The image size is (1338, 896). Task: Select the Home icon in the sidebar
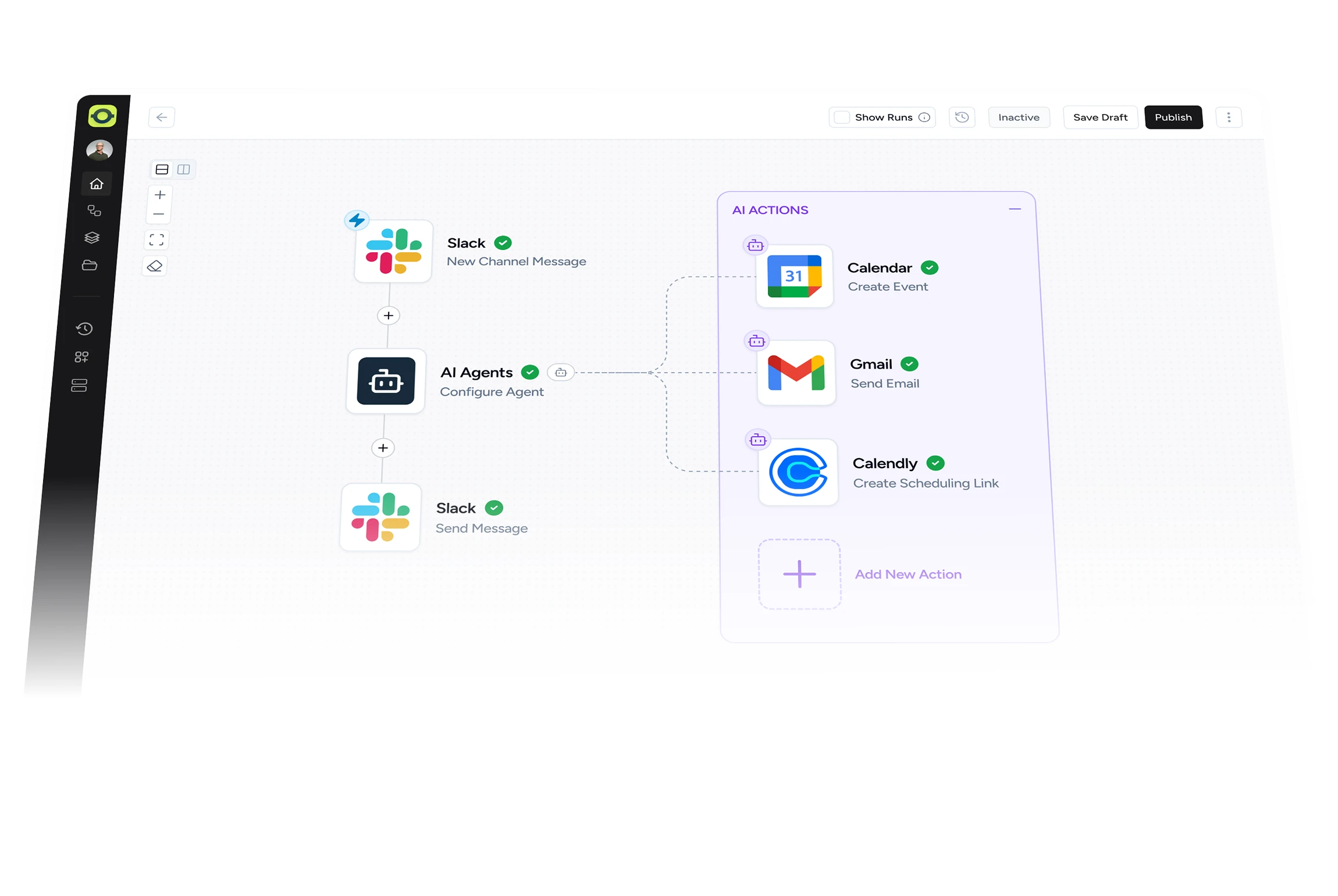(96, 184)
